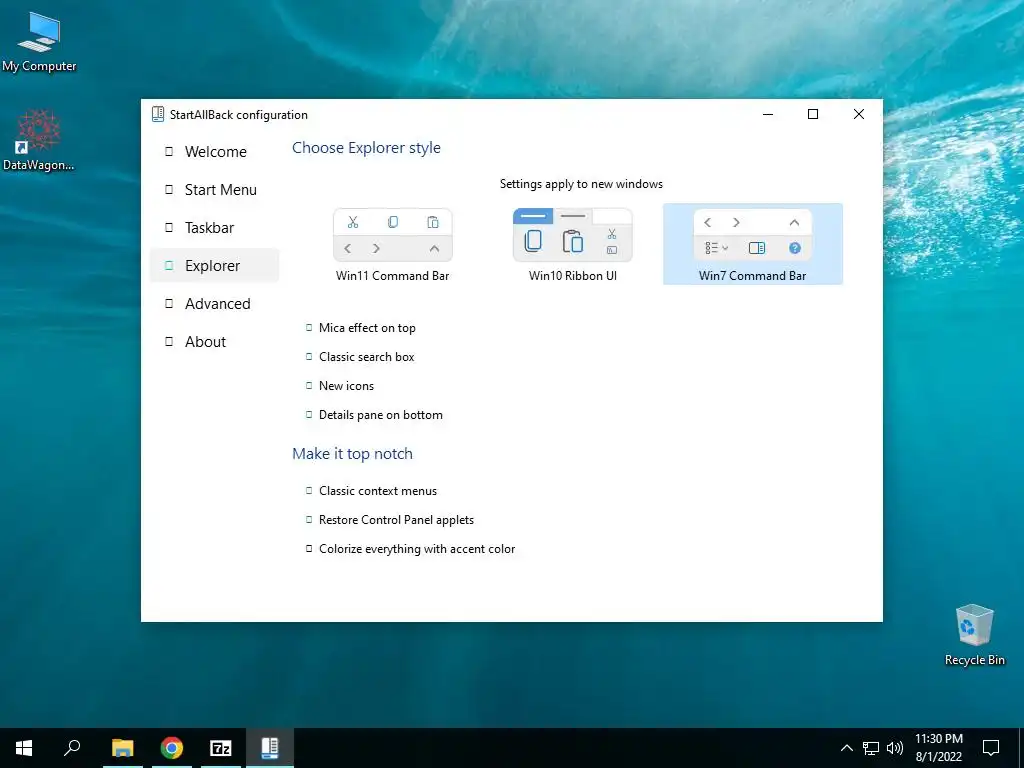
Task: Minimize the StartAllBack configuration window
Action: pos(768,114)
